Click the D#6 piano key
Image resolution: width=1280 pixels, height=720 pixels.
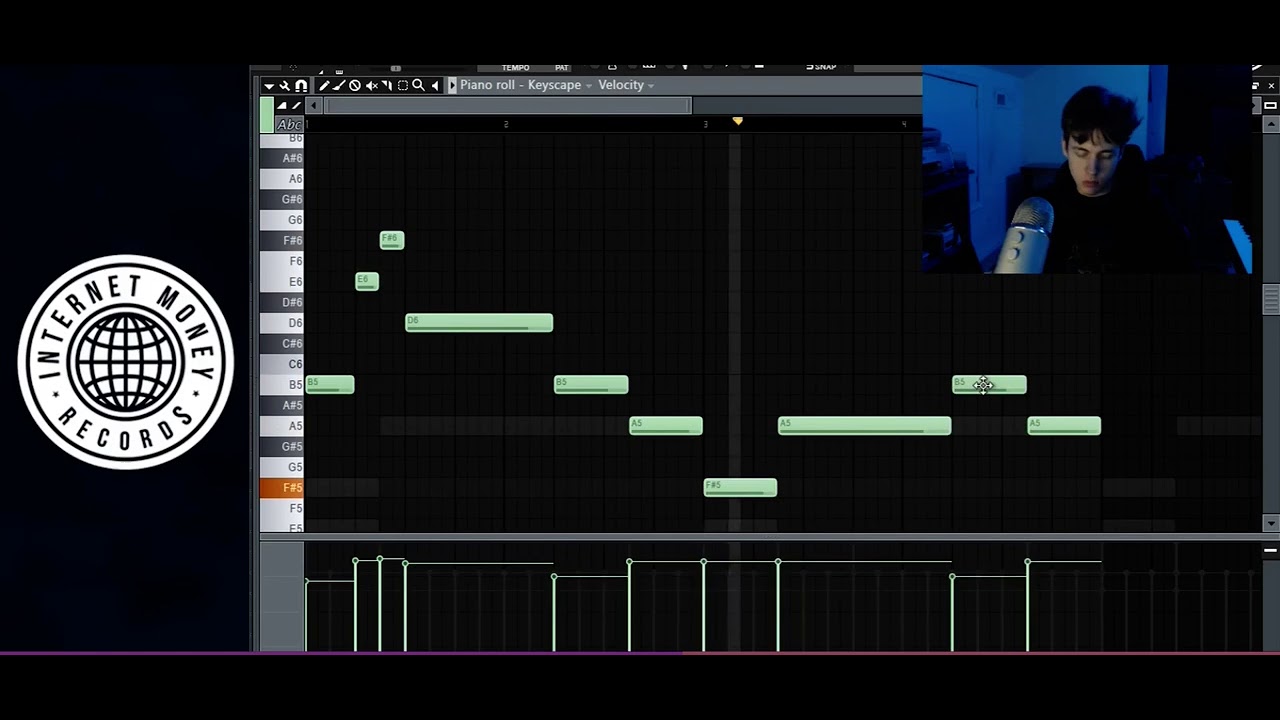click(282, 302)
